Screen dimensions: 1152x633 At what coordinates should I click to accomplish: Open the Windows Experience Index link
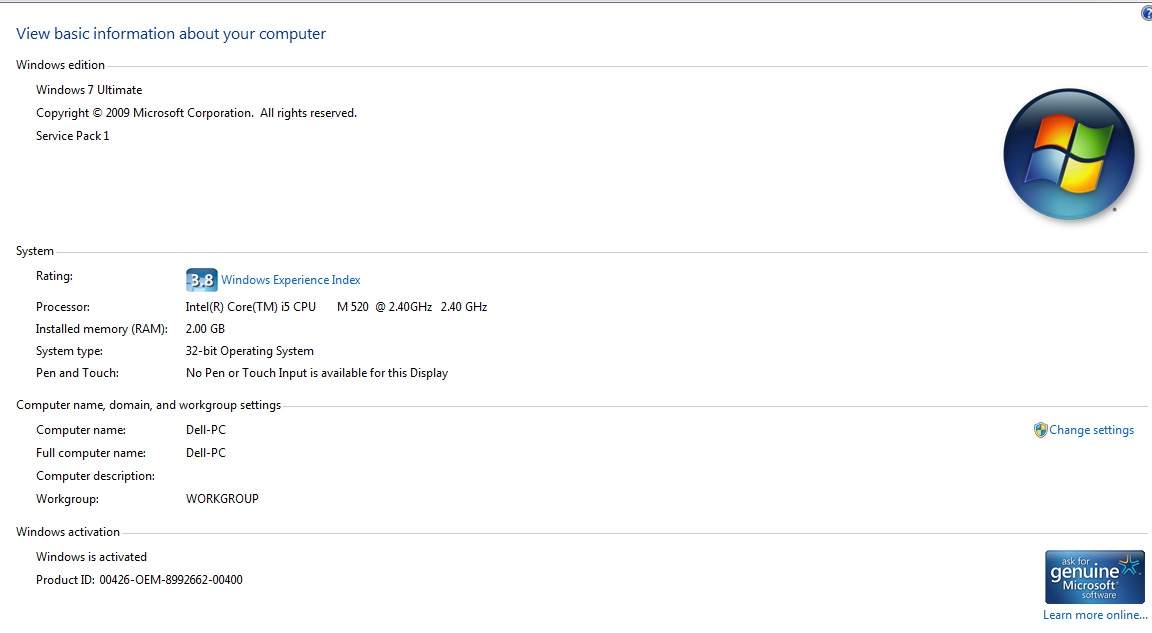tap(290, 280)
